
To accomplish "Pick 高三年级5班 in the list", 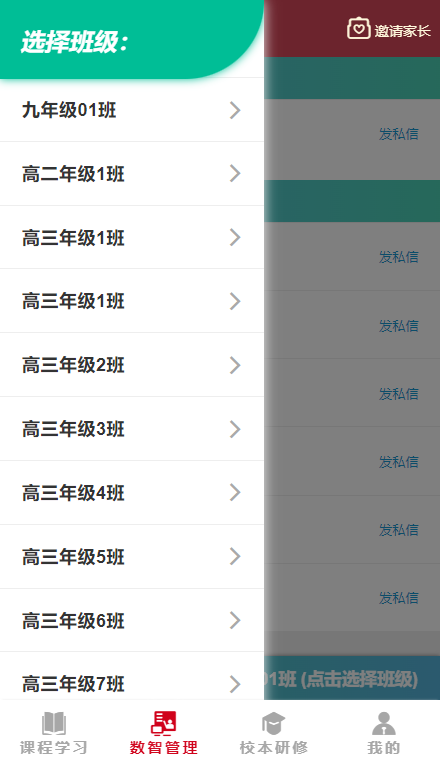I will 132,557.
